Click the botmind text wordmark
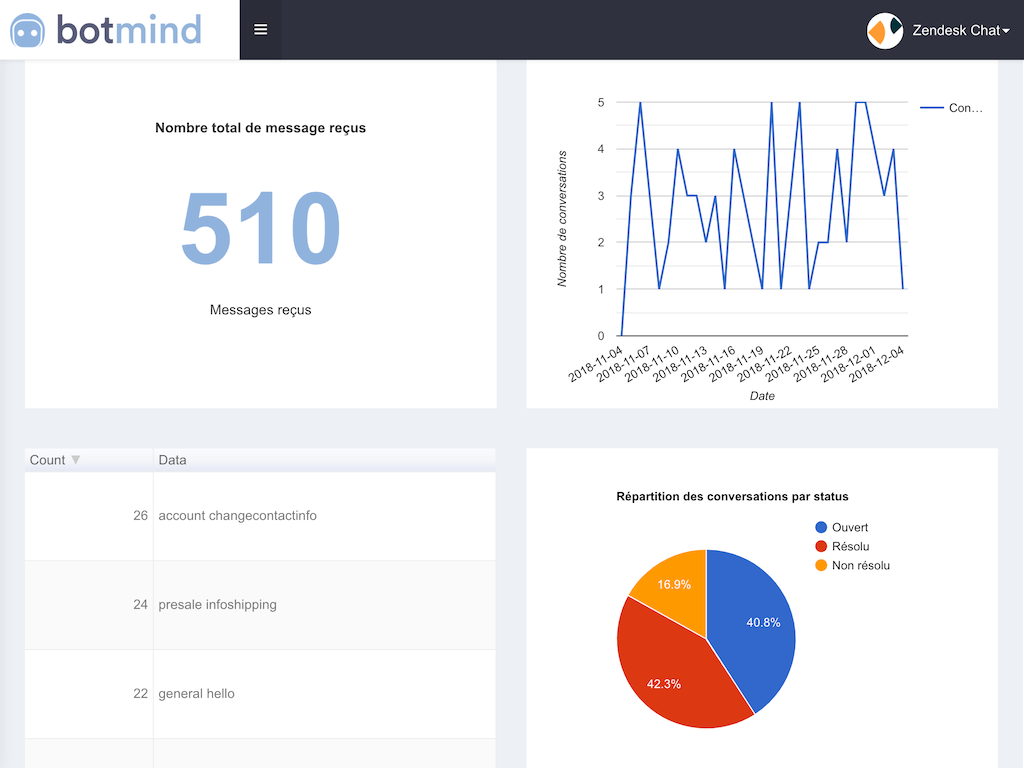The image size is (1024, 768). [x=129, y=30]
